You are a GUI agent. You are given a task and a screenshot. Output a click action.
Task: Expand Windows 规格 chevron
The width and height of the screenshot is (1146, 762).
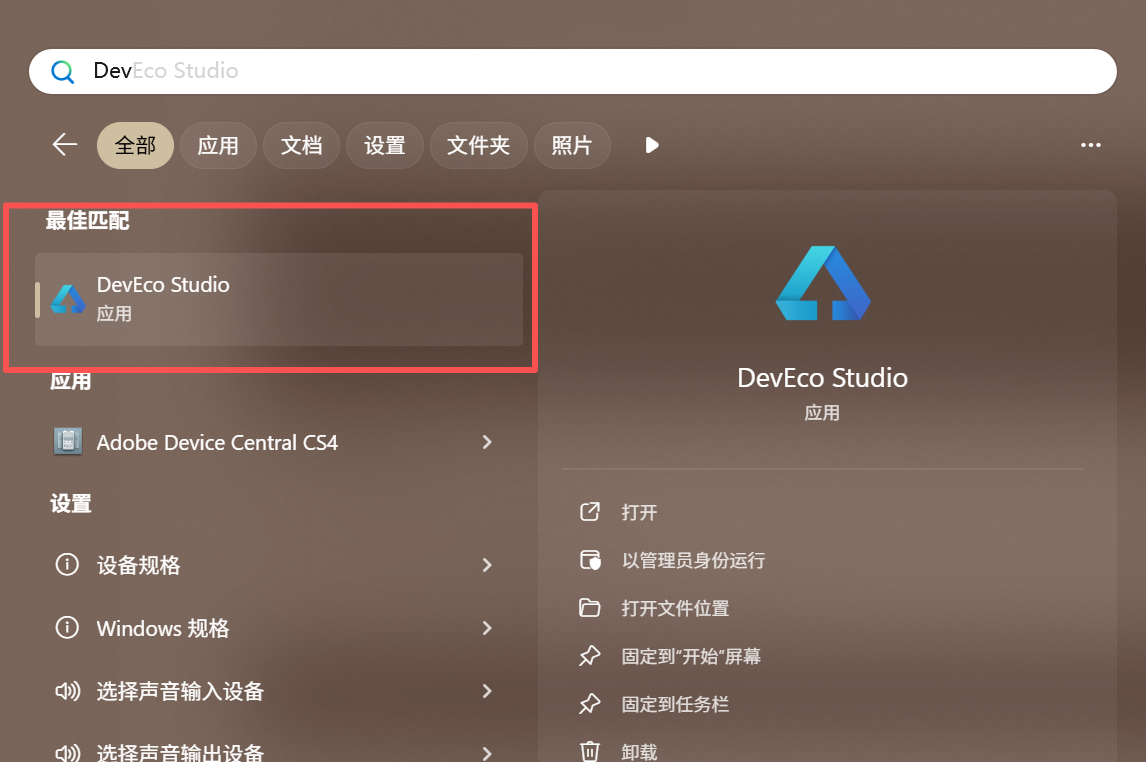point(487,628)
